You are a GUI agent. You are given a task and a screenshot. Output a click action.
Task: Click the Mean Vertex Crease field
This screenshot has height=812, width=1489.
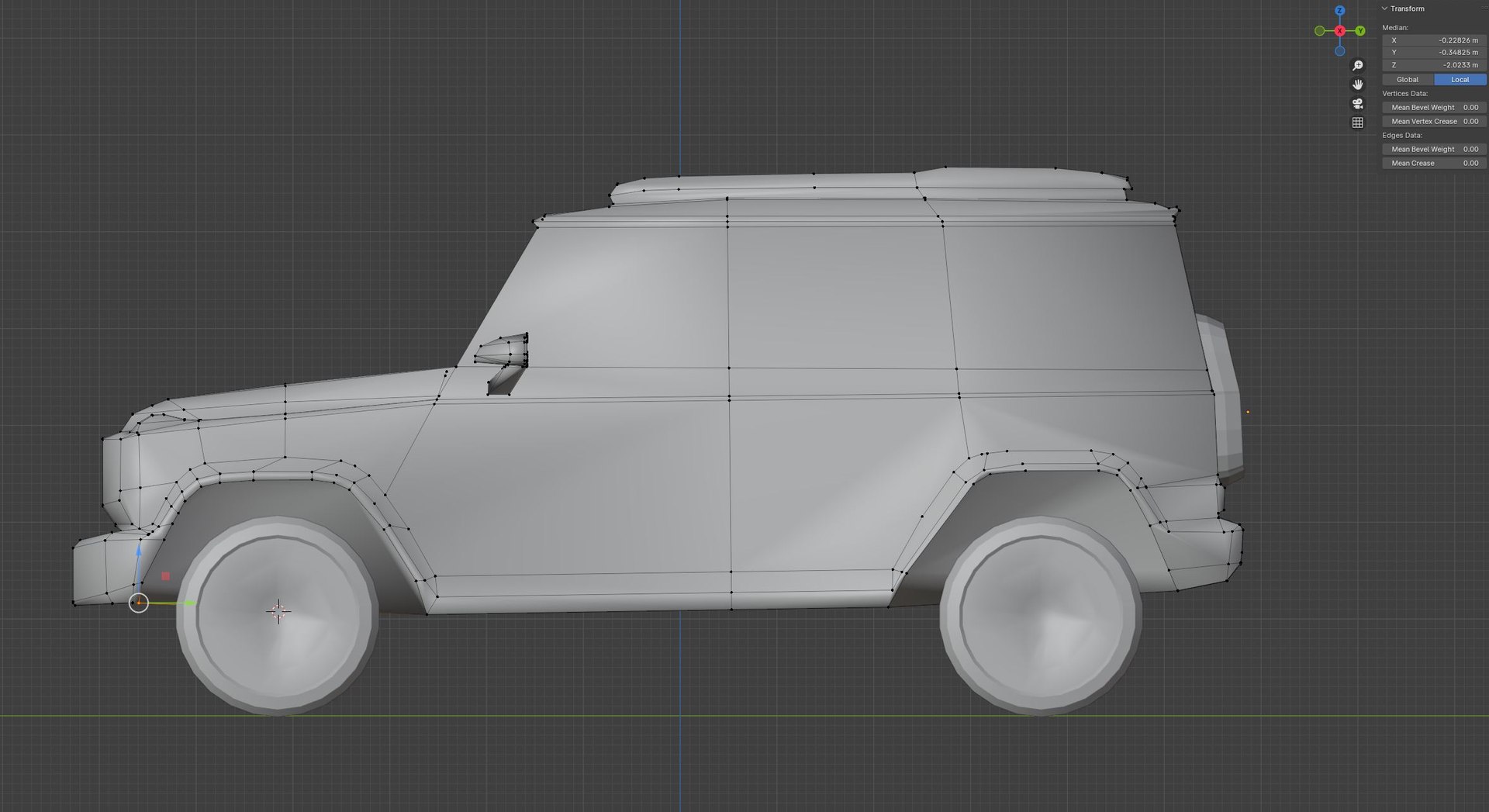(x=1434, y=122)
